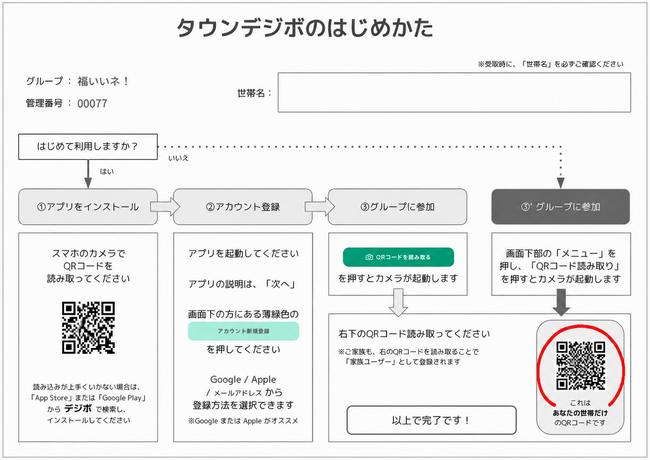Image resolution: width=650 pixels, height=460 pixels.
Task: Click the note ※Google または Apple がオススメ
Action: click(243, 421)
